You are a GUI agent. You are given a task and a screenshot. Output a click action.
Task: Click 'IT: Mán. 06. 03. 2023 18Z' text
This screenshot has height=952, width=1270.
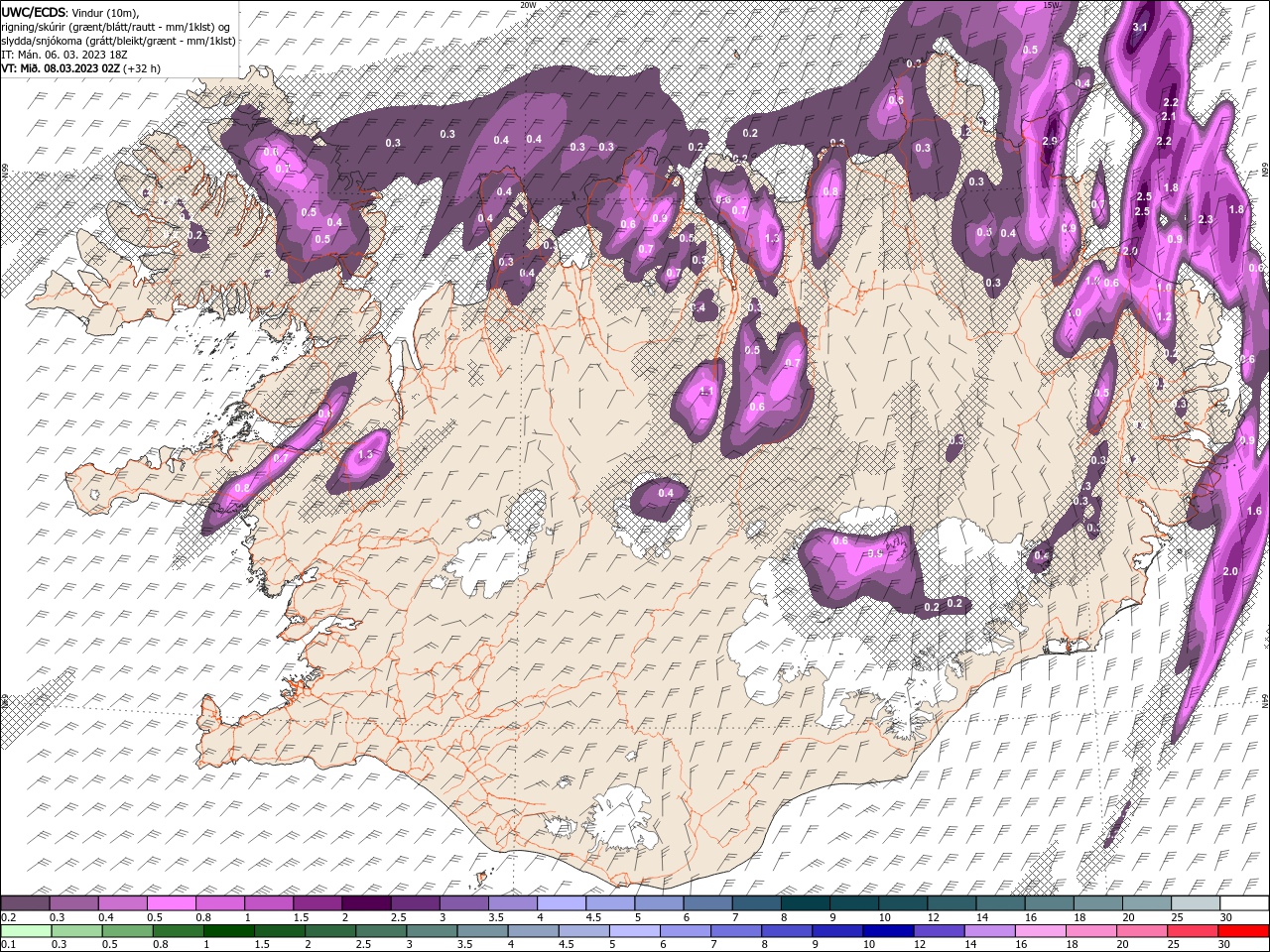64,55
